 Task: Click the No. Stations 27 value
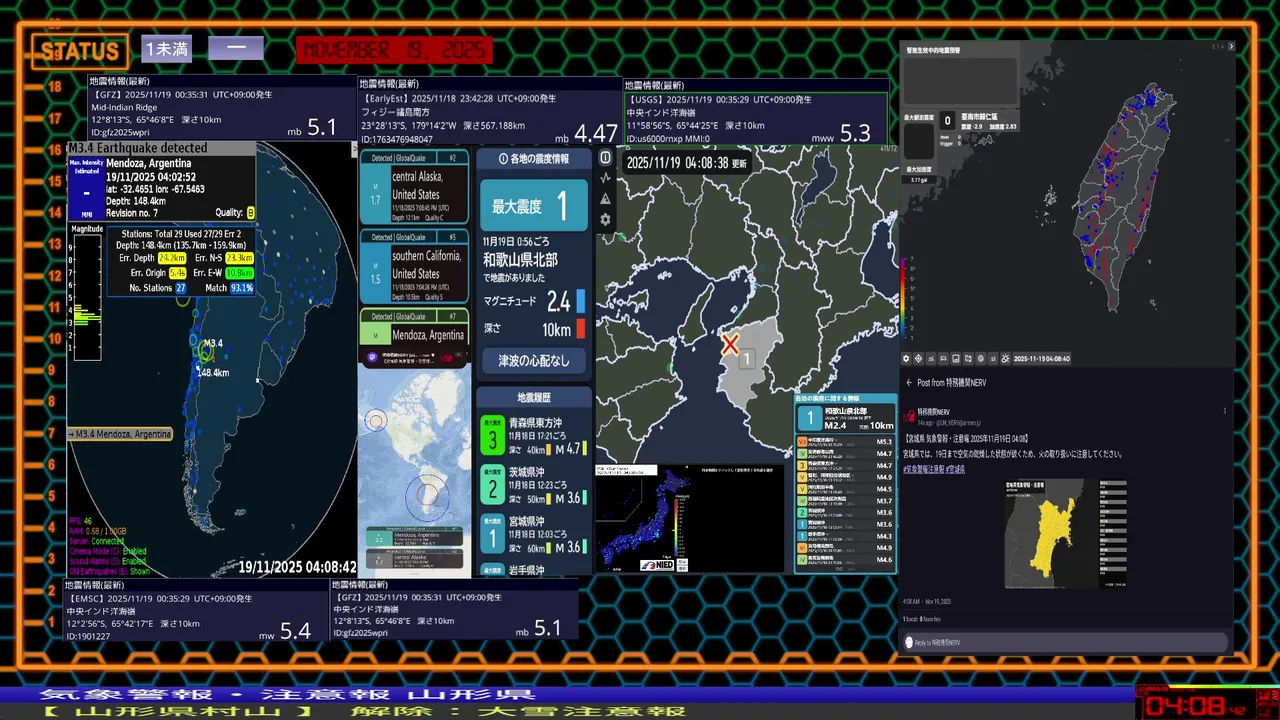coord(181,288)
